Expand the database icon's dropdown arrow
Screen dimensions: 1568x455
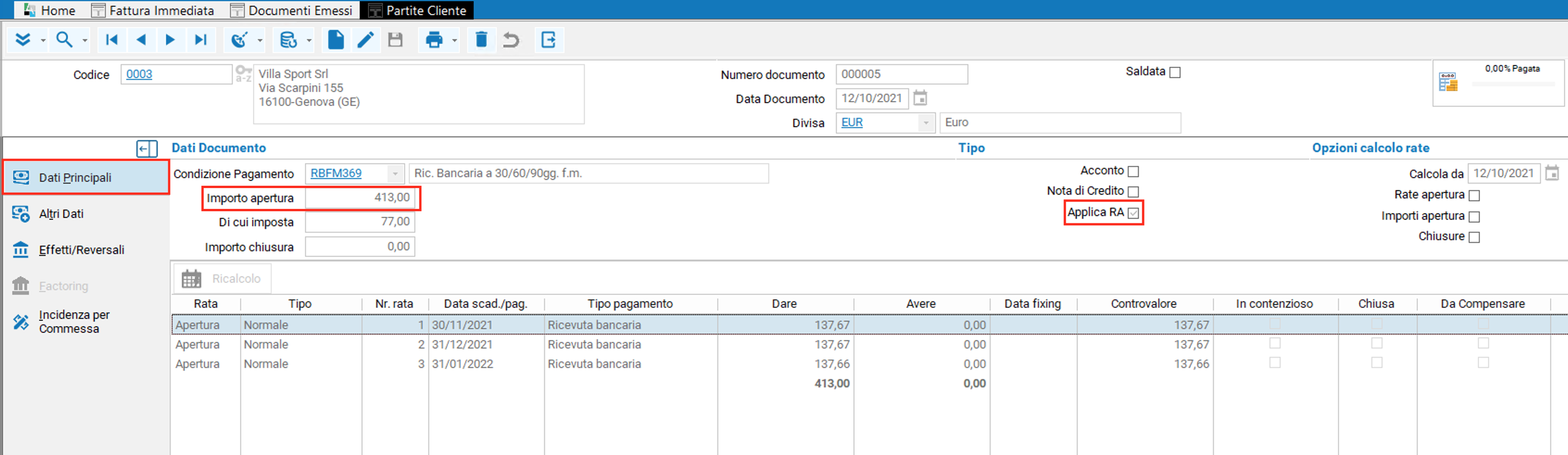click(309, 41)
